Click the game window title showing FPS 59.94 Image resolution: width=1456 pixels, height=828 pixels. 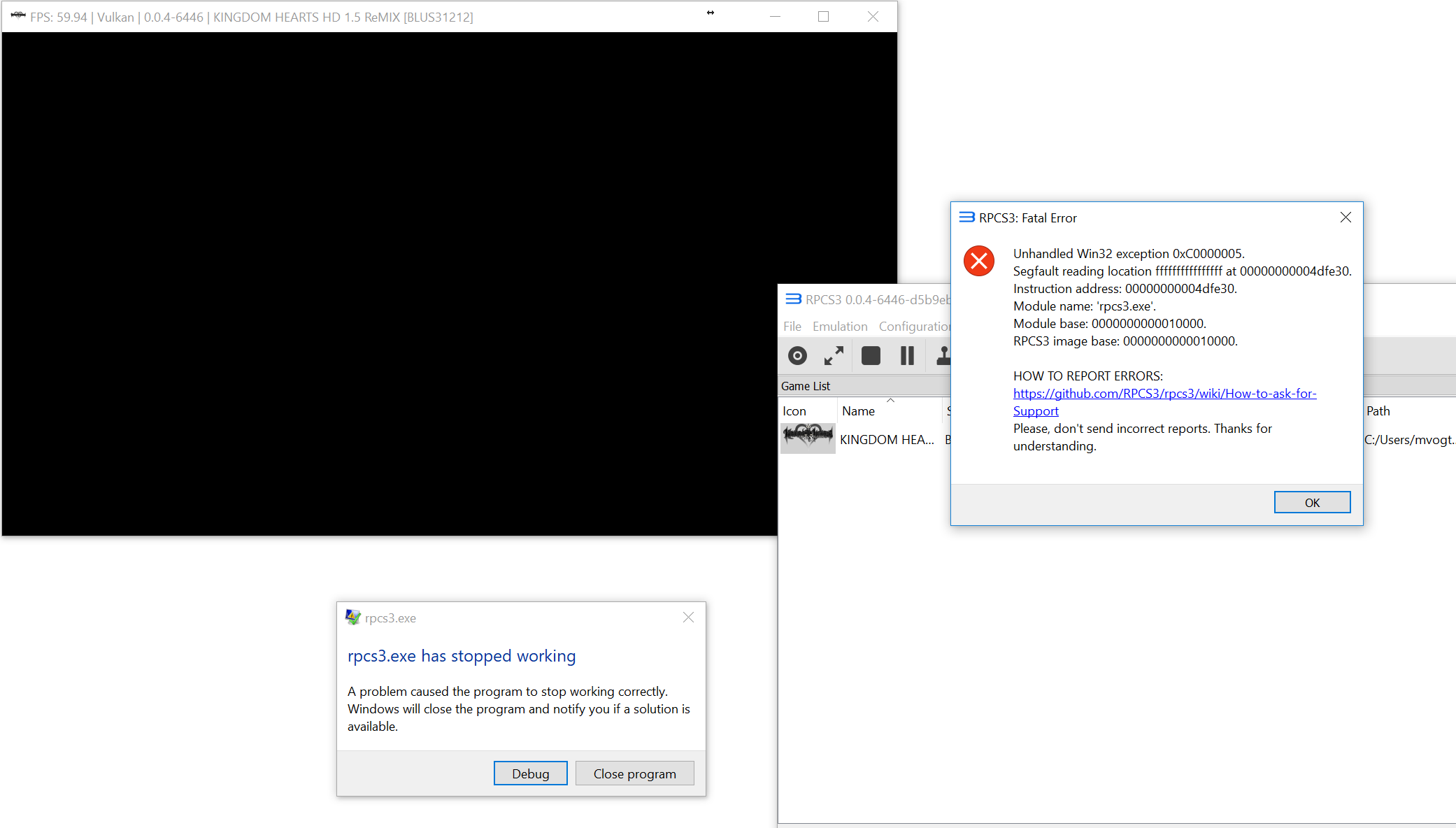(252, 17)
